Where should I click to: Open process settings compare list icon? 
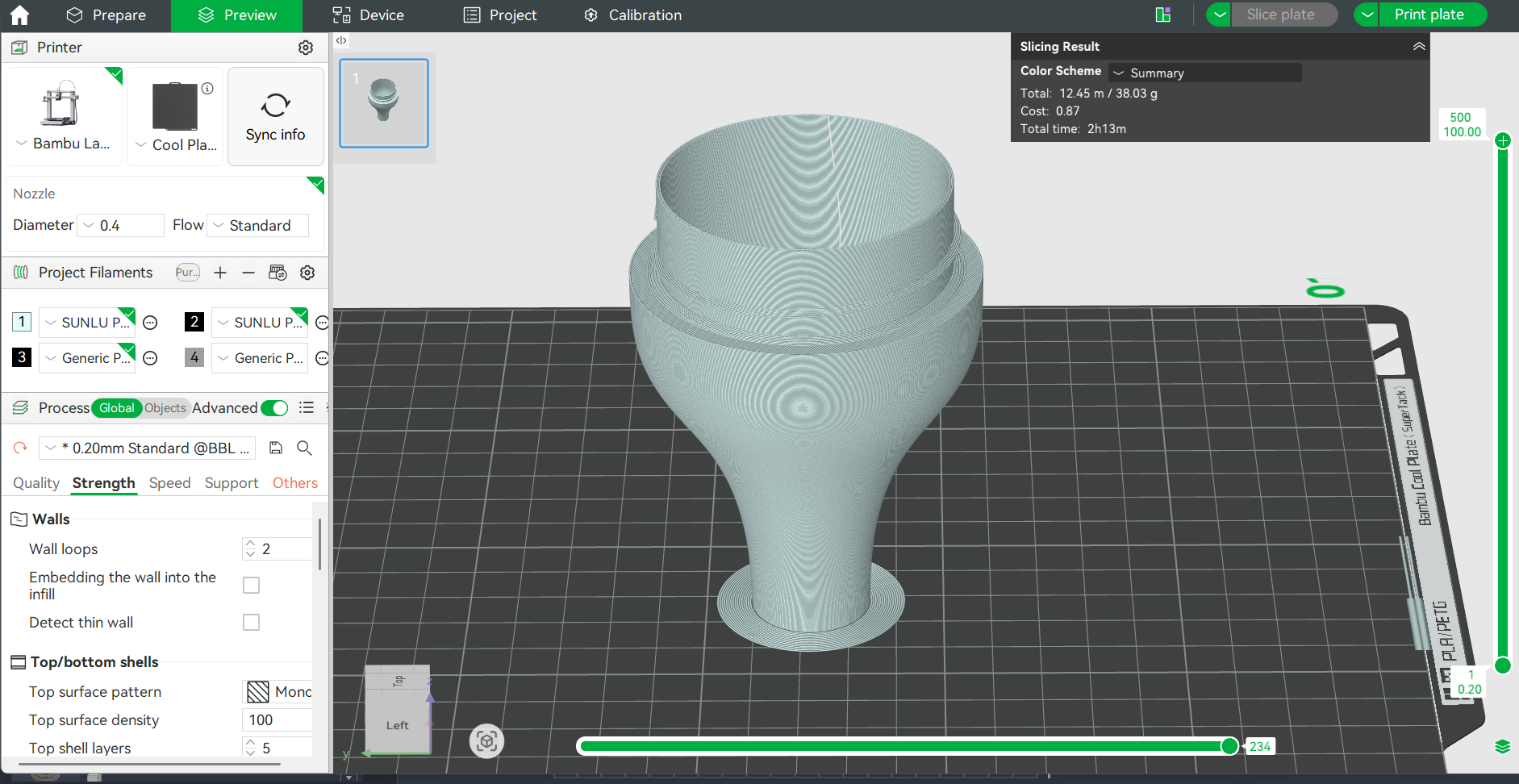(x=307, y=408)
